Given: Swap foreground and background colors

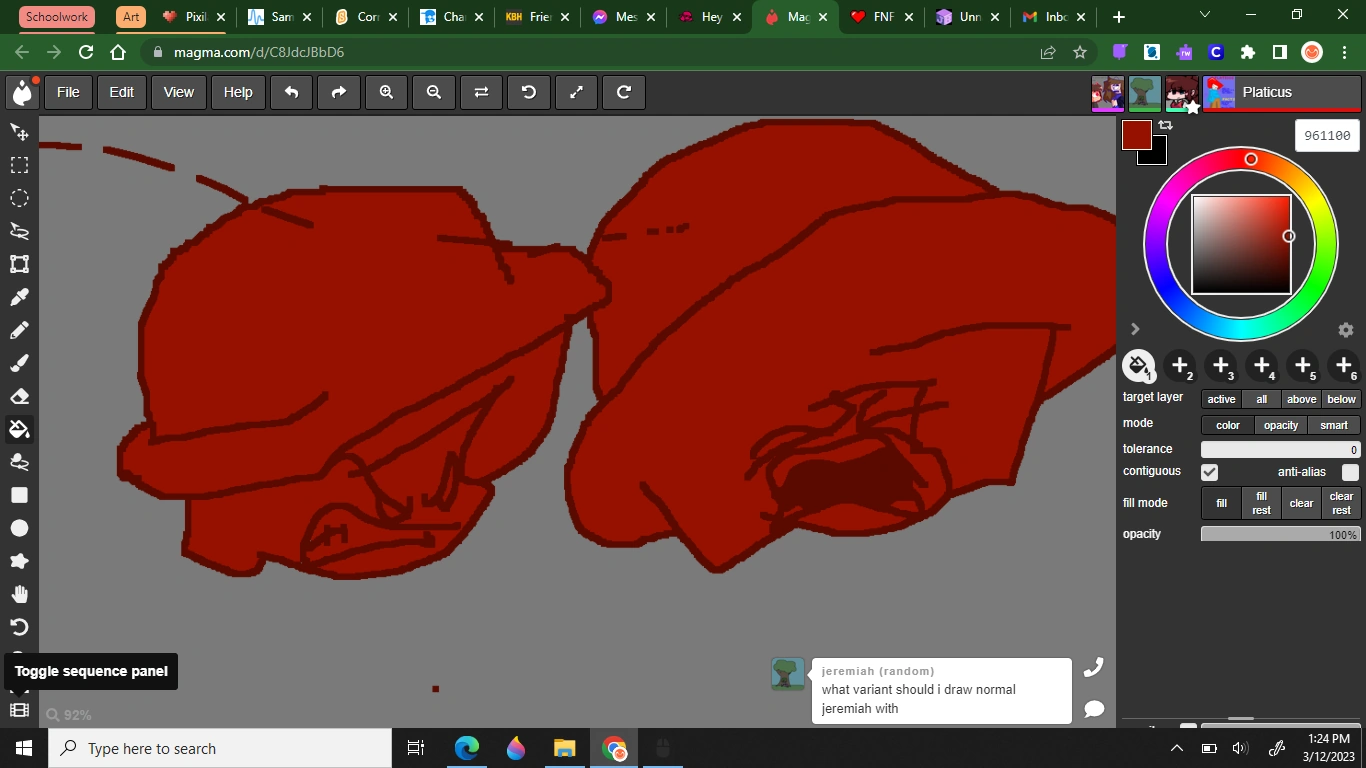Looking at the screenshot, I should click(1166, 125).
